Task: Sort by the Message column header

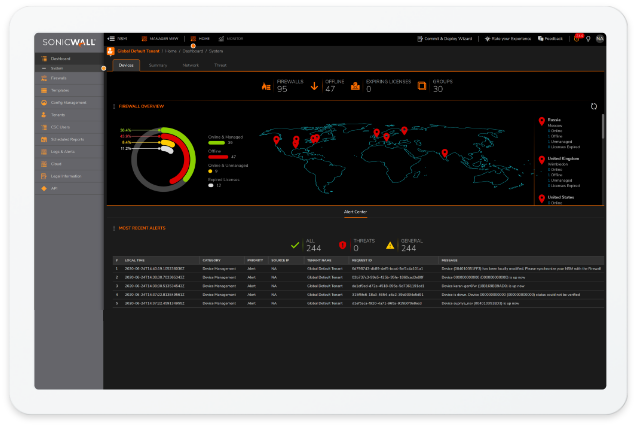Action: tap(450, 260)
